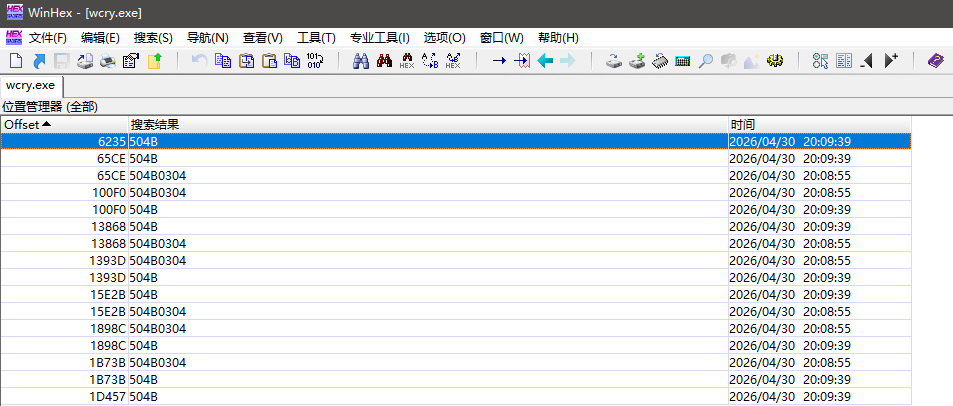Sort by the 时间 column header
Screen dimensions: 953x406
click(820, 125)
